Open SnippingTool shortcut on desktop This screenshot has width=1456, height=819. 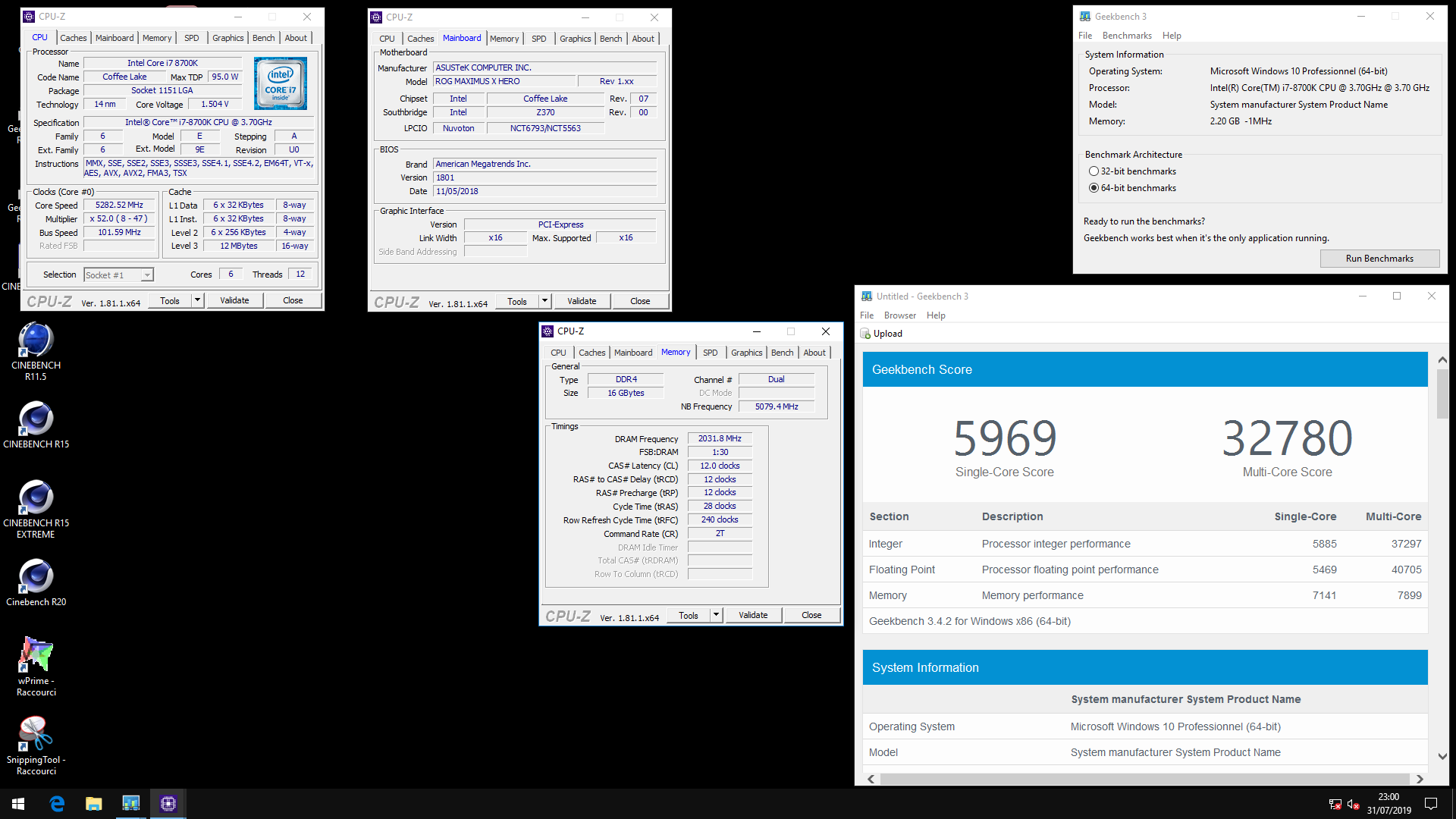tap(36, 745)
